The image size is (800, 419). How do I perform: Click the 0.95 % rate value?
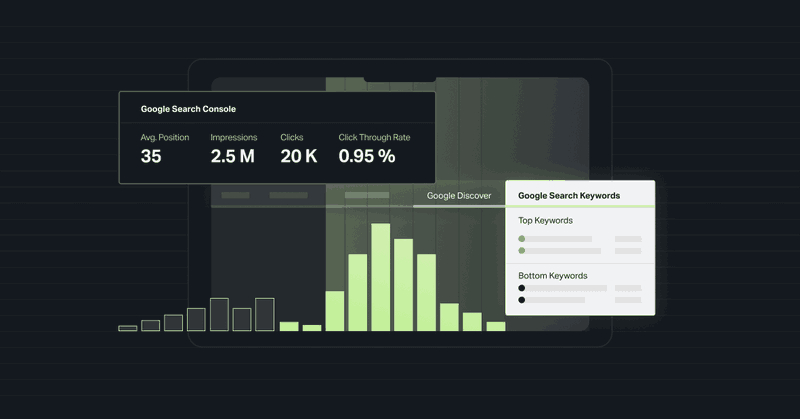[367, 156]
